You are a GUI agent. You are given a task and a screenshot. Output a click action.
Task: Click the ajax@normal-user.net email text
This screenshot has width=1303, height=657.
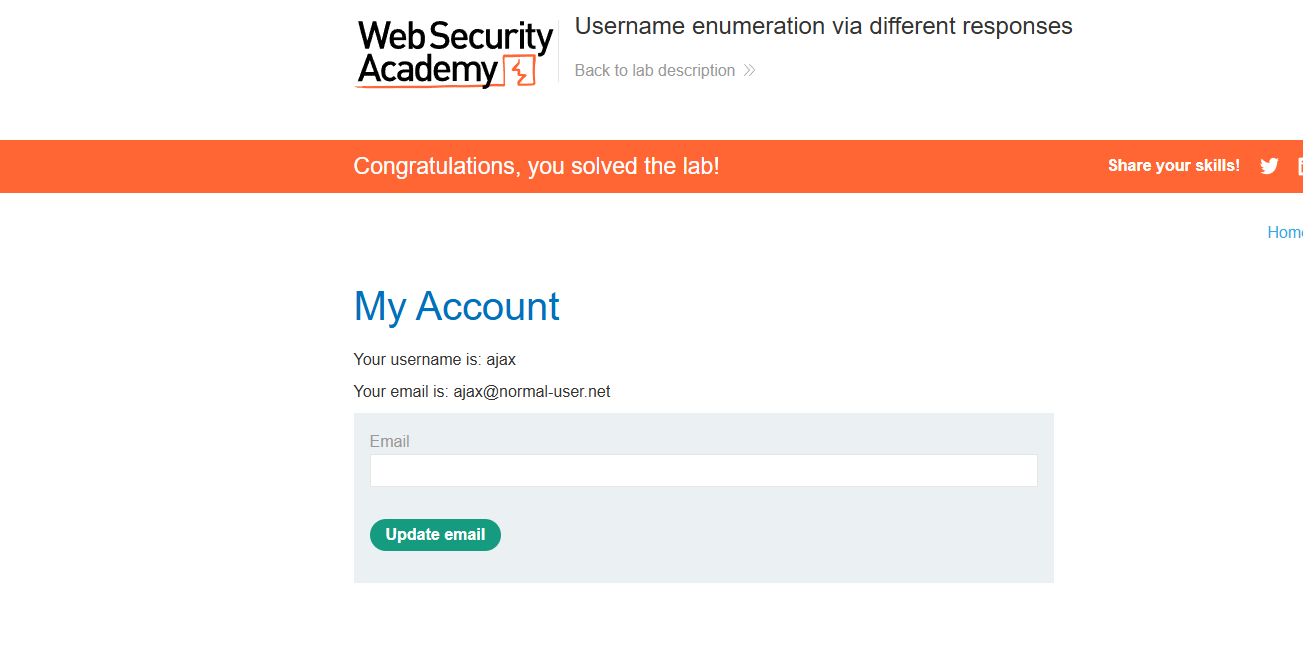(x=531, y=392)
